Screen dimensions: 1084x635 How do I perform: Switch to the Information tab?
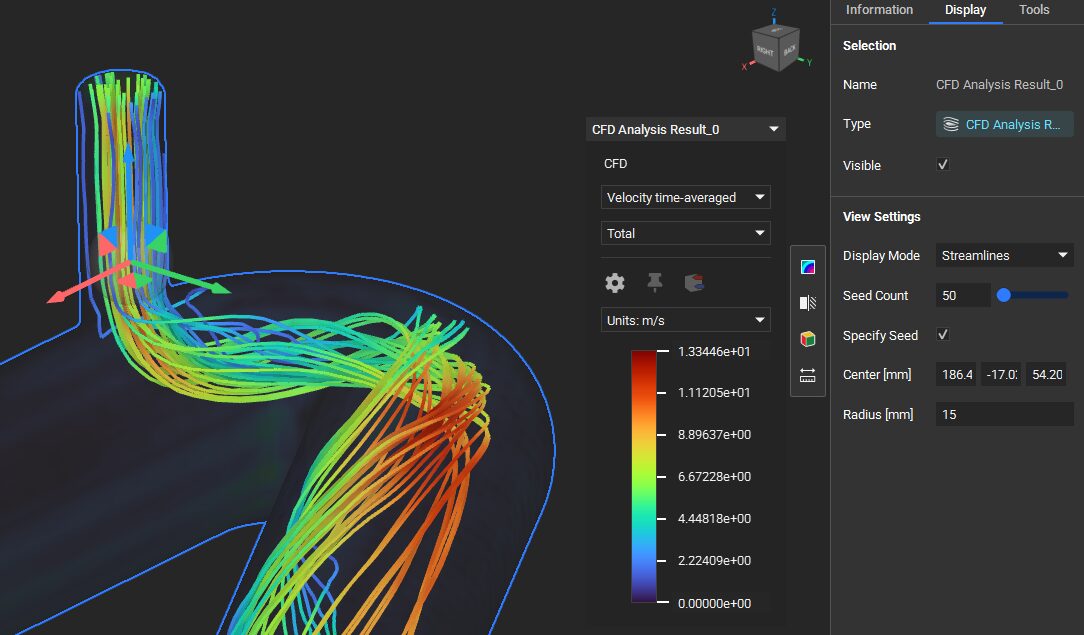pyautogui.click(x=879, y=10)
